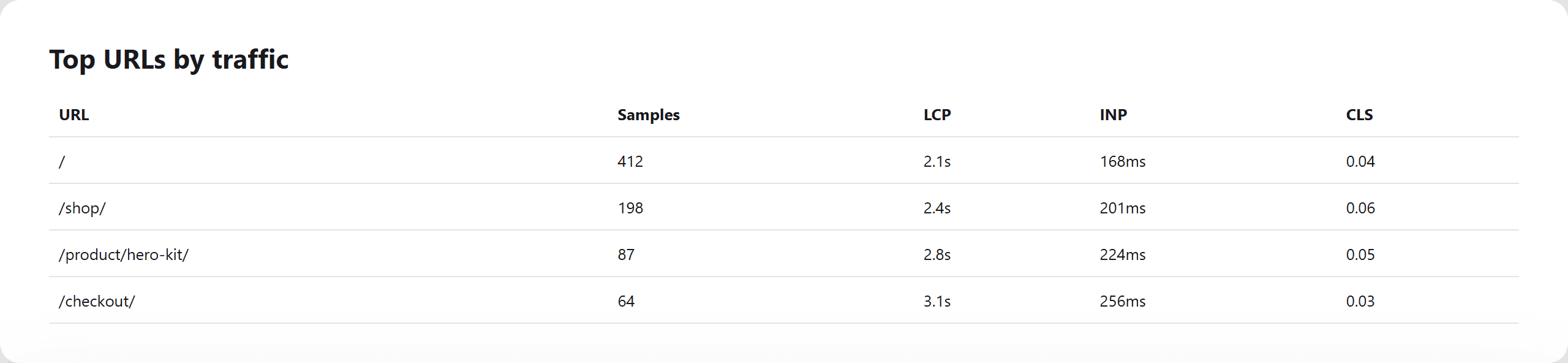Select the /shop/ URL cell
This screenshot has width=1568, height=363.
click(82, 208)
